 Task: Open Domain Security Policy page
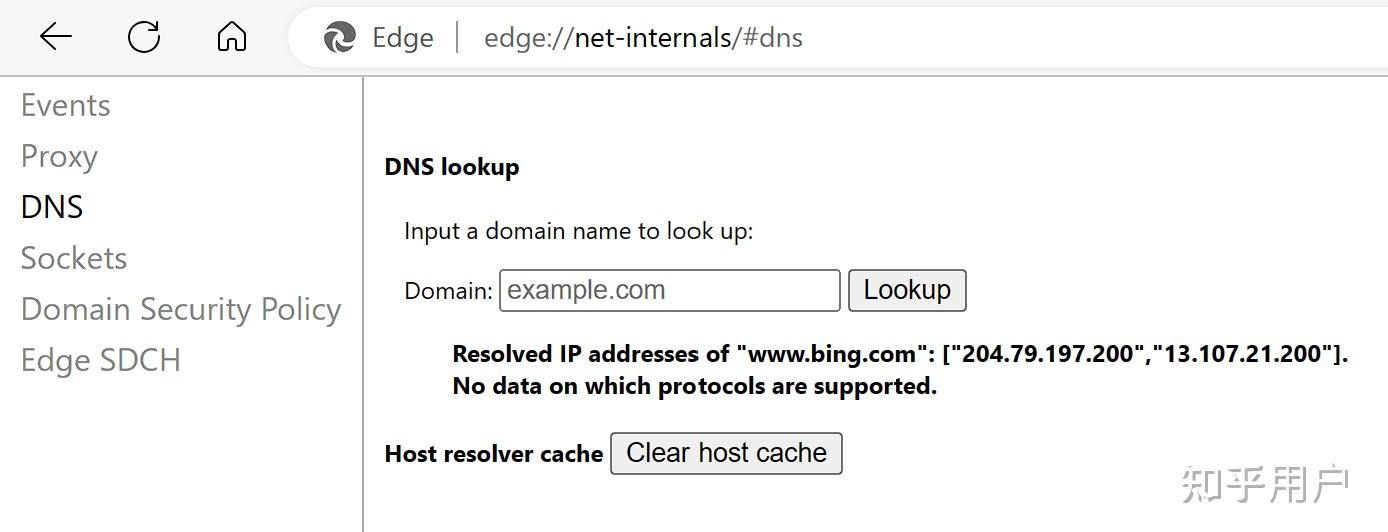pos(181,309)
